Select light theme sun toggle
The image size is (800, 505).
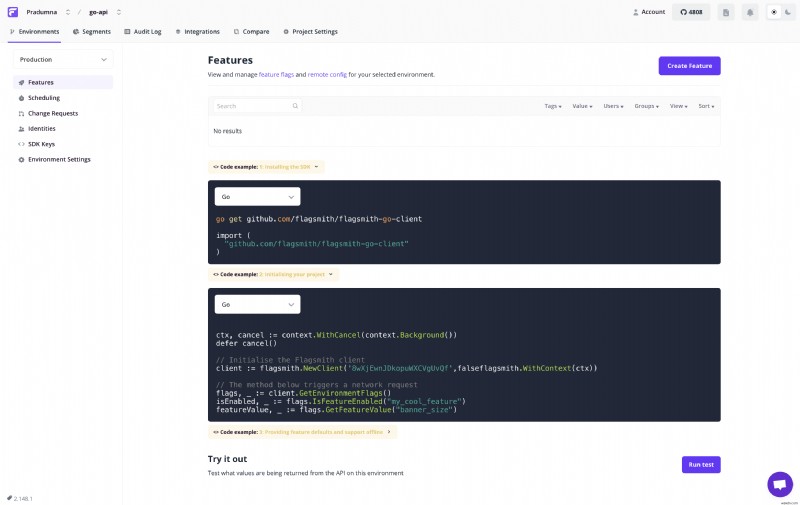(774, 12)
